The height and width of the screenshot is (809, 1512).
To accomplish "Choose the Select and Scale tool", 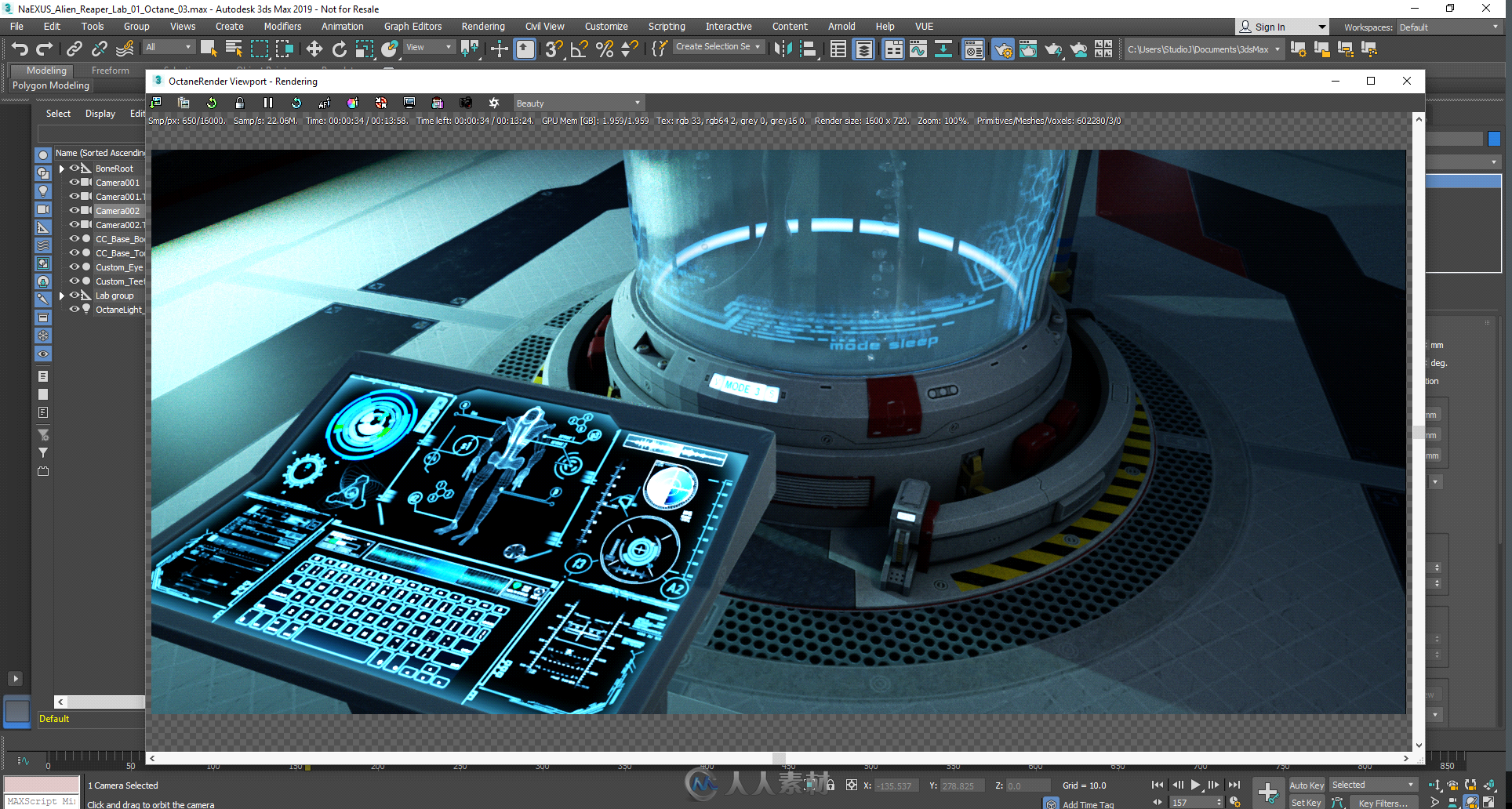I will point(365,49).
